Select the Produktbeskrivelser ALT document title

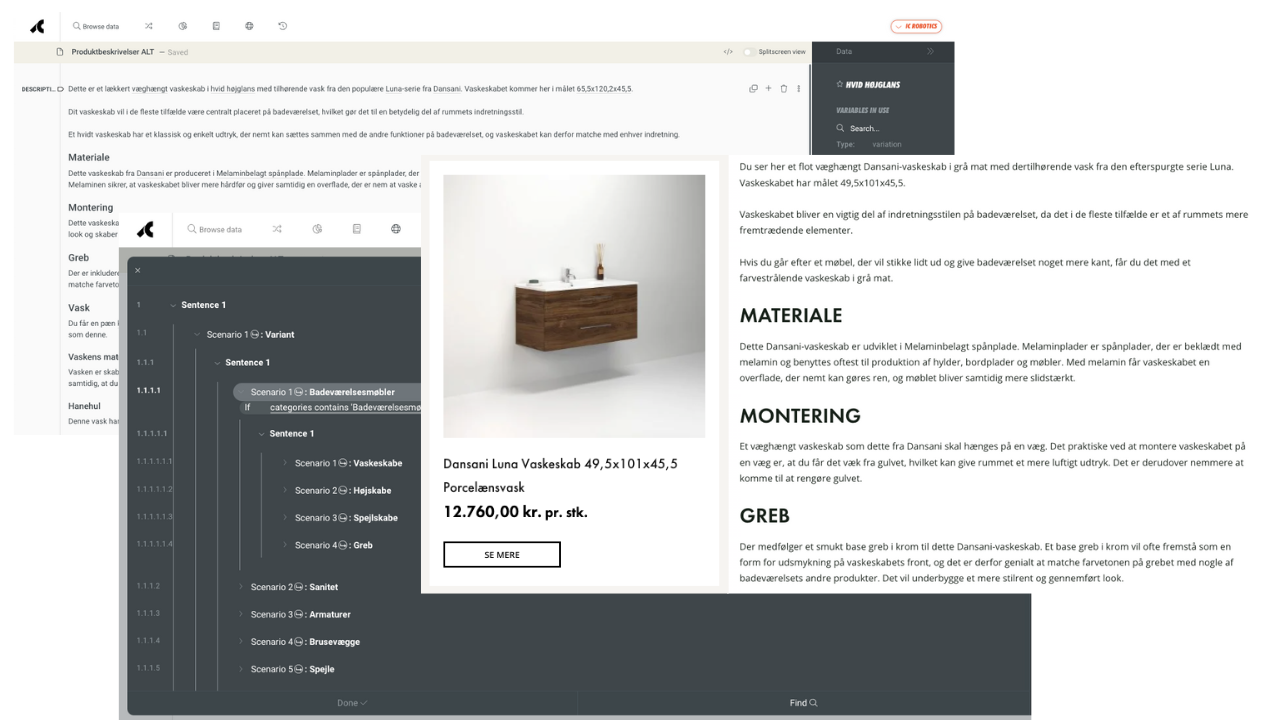113,51
